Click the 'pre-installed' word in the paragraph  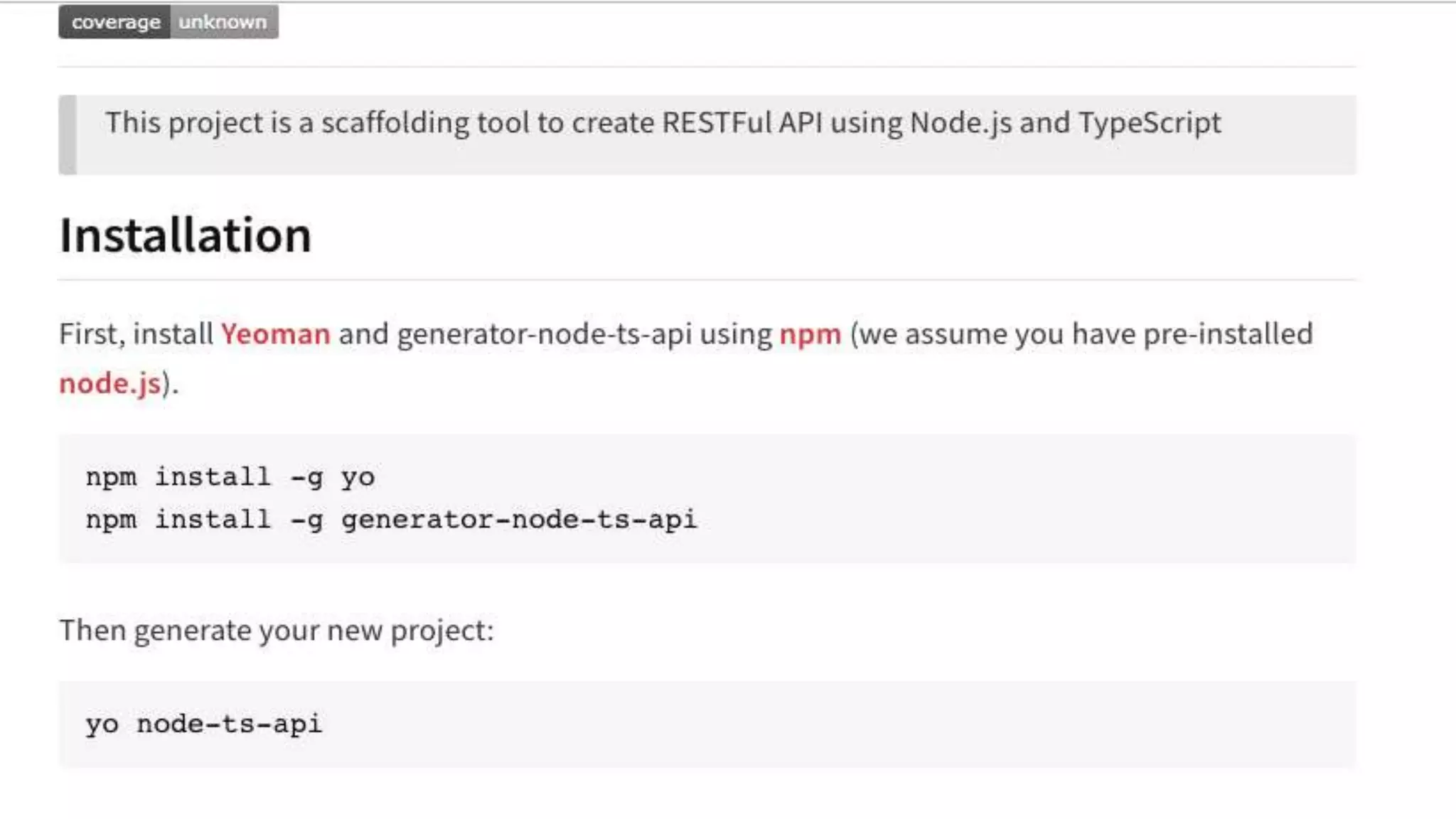coord(1228,334)
